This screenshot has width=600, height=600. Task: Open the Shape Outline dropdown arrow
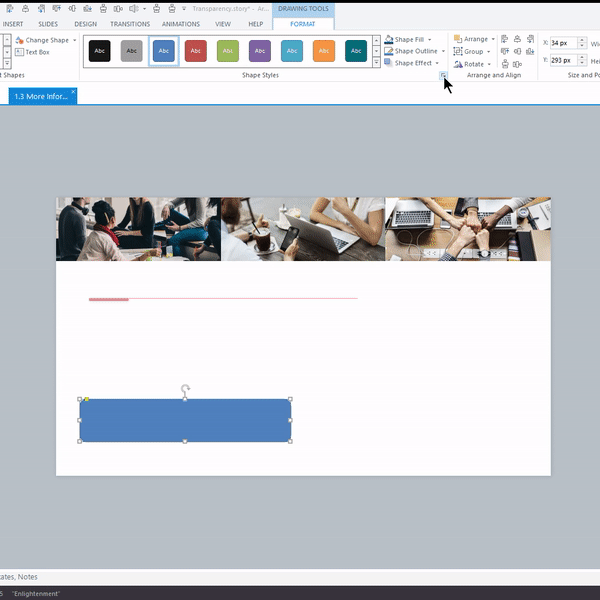point(443,51)
